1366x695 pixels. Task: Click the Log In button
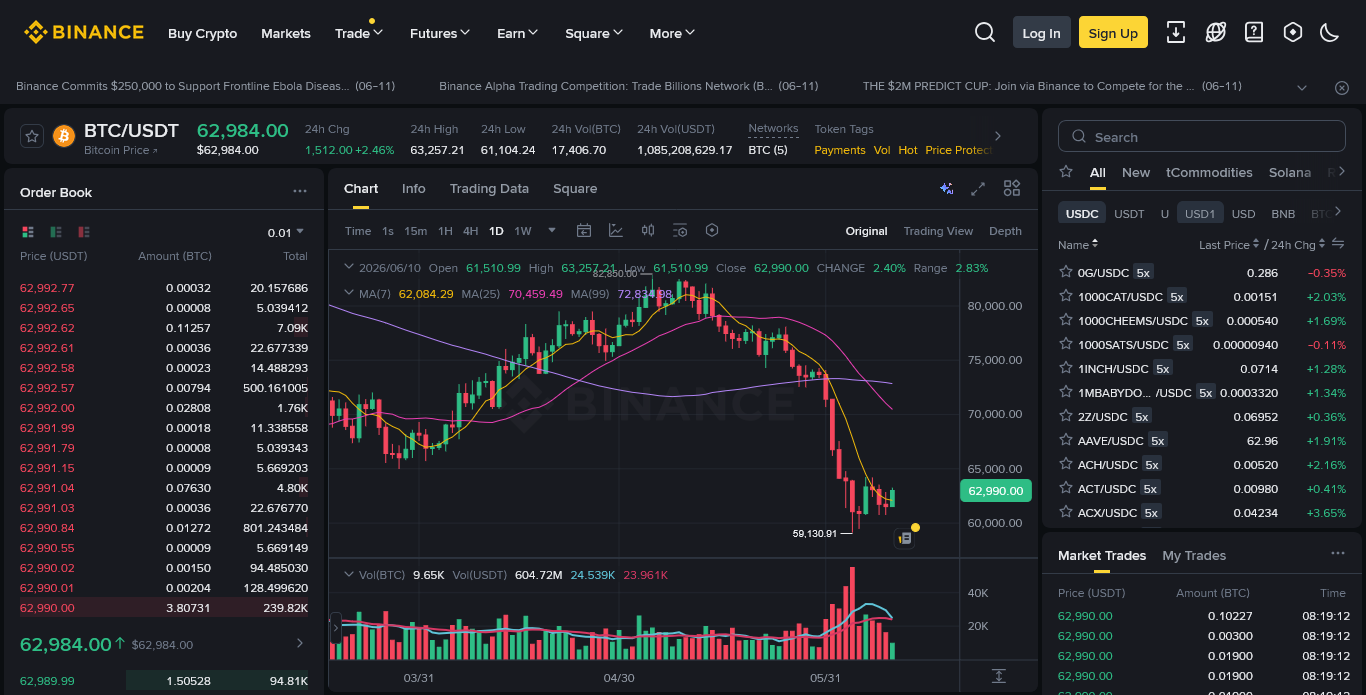coord(1041,33)
